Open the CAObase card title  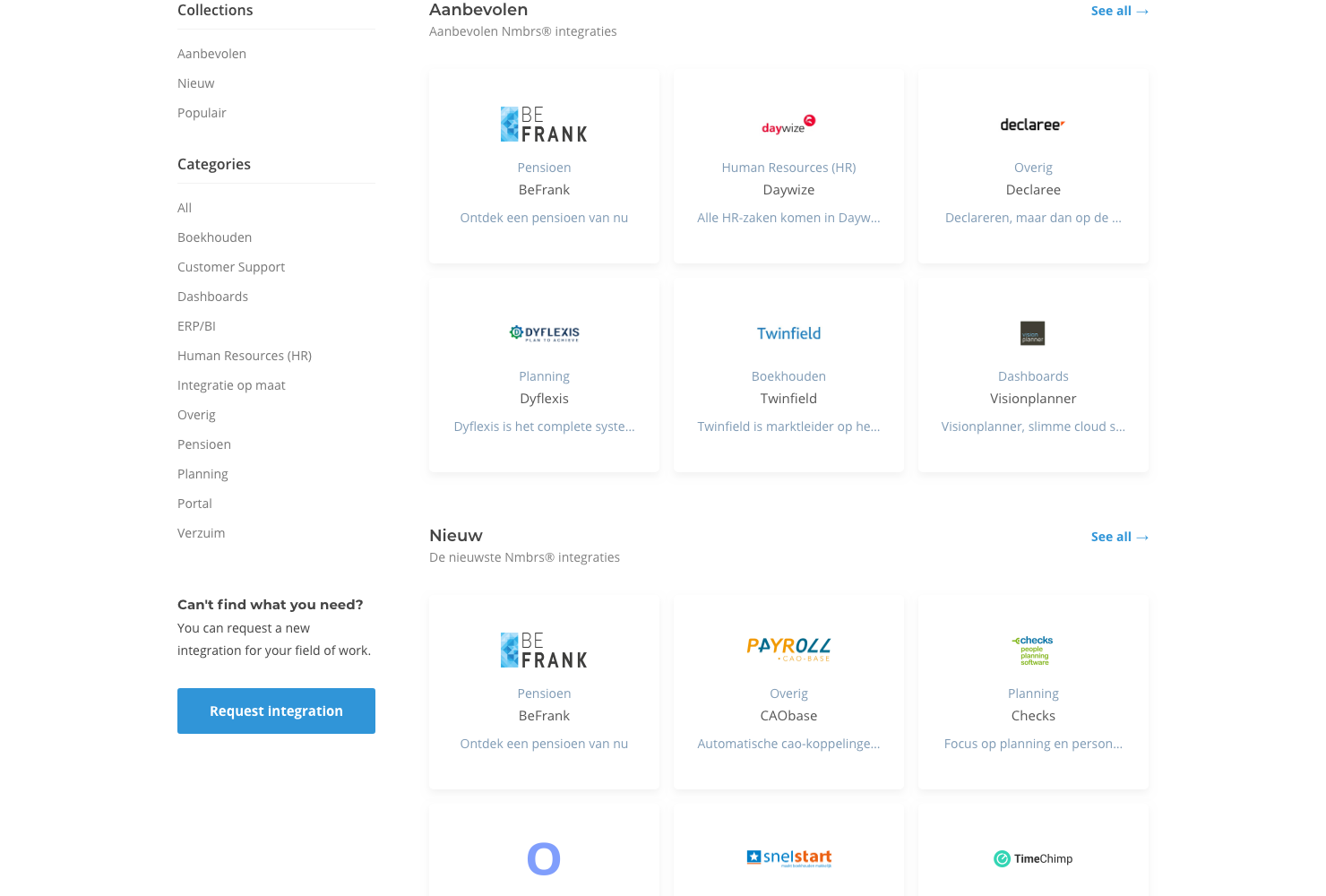coord(788,716)
